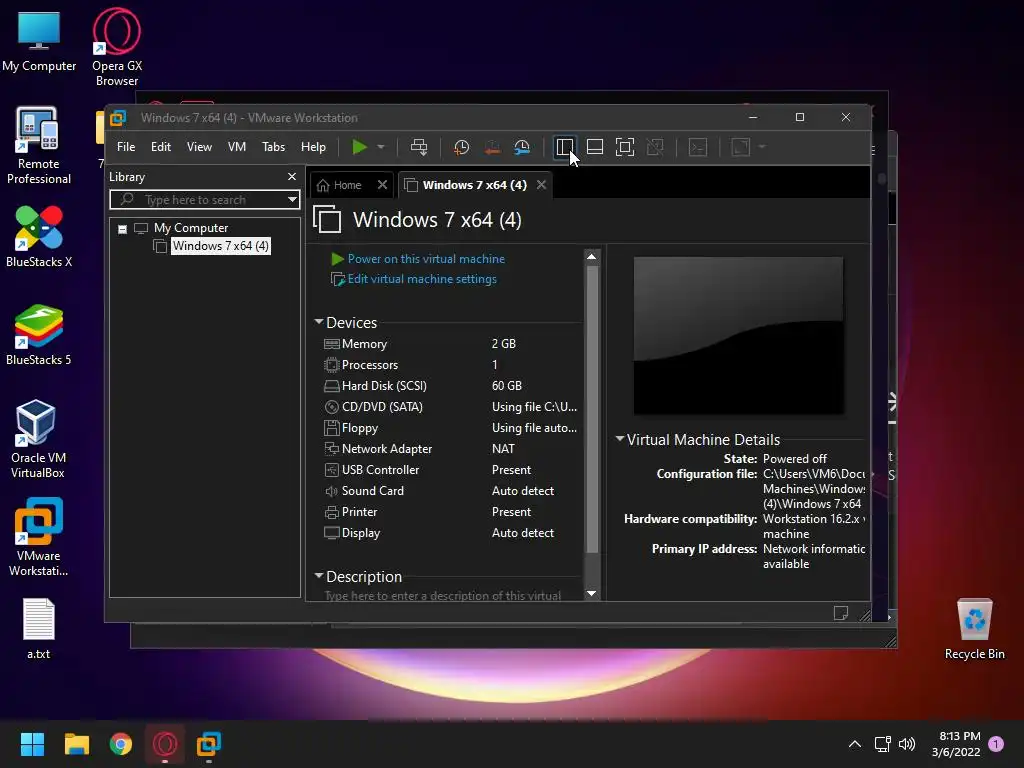Viewport: 1024px width, 768px height.
Task: Open File Explorer from the taskbar
Action: 76,744
